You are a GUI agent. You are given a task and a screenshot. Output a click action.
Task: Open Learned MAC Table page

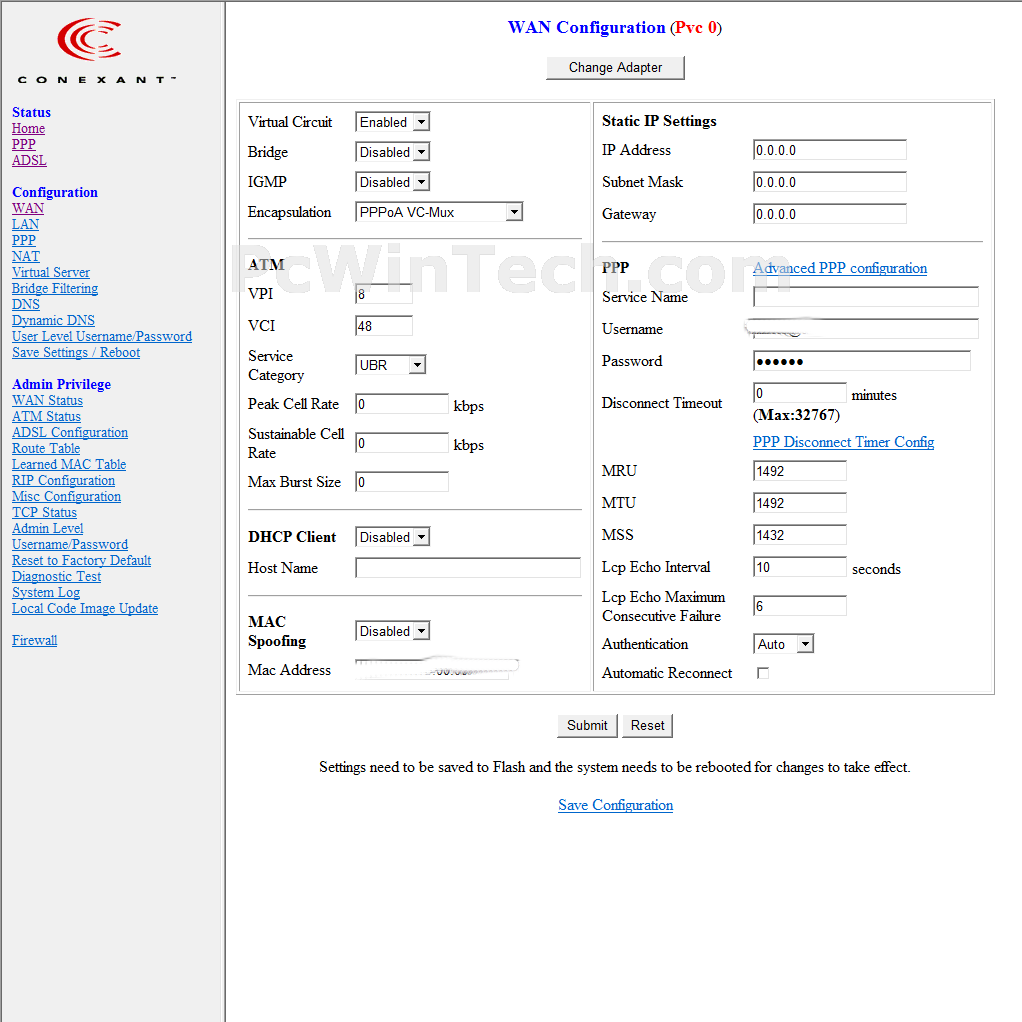pyautogui.click(x=69, y=464)
